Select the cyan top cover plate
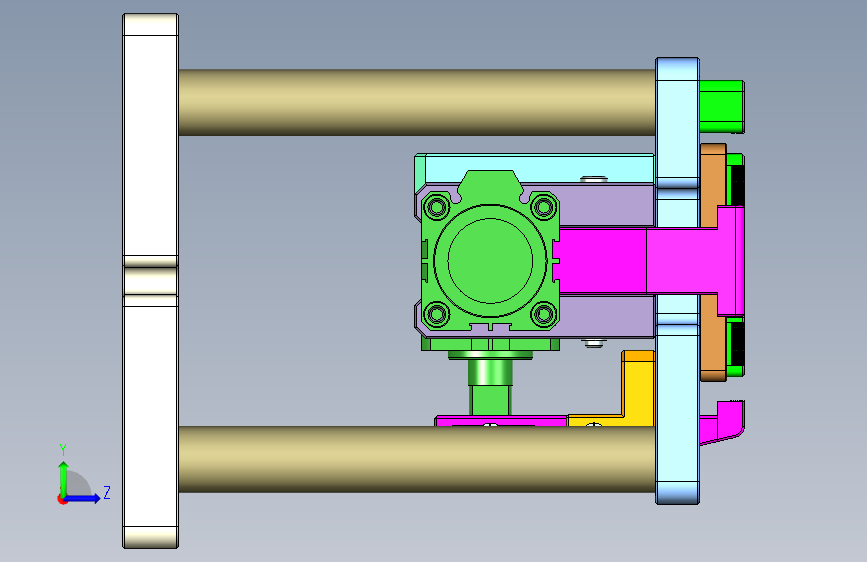 pos(534,168)
